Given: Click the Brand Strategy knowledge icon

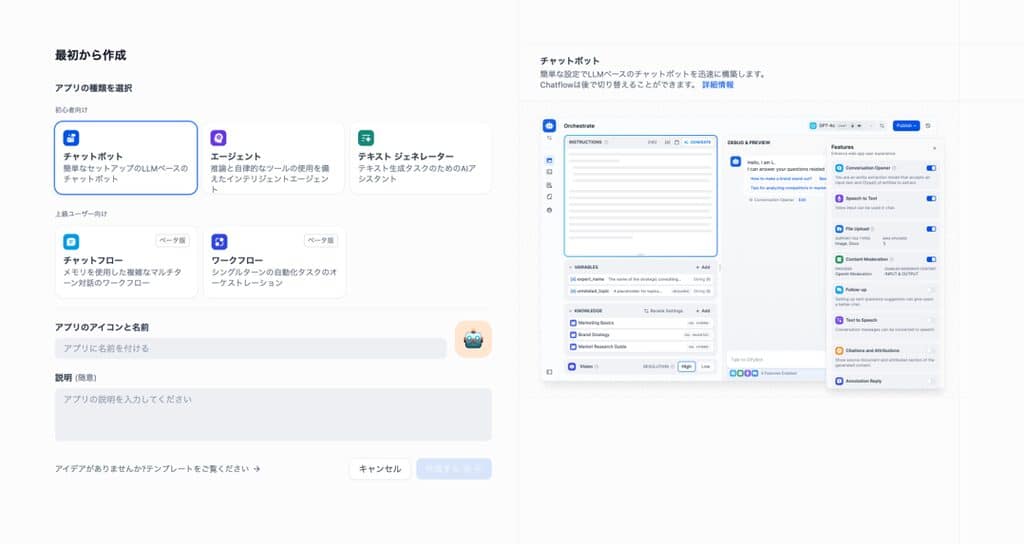Looking at the screenshot, I should click(573, 334).
